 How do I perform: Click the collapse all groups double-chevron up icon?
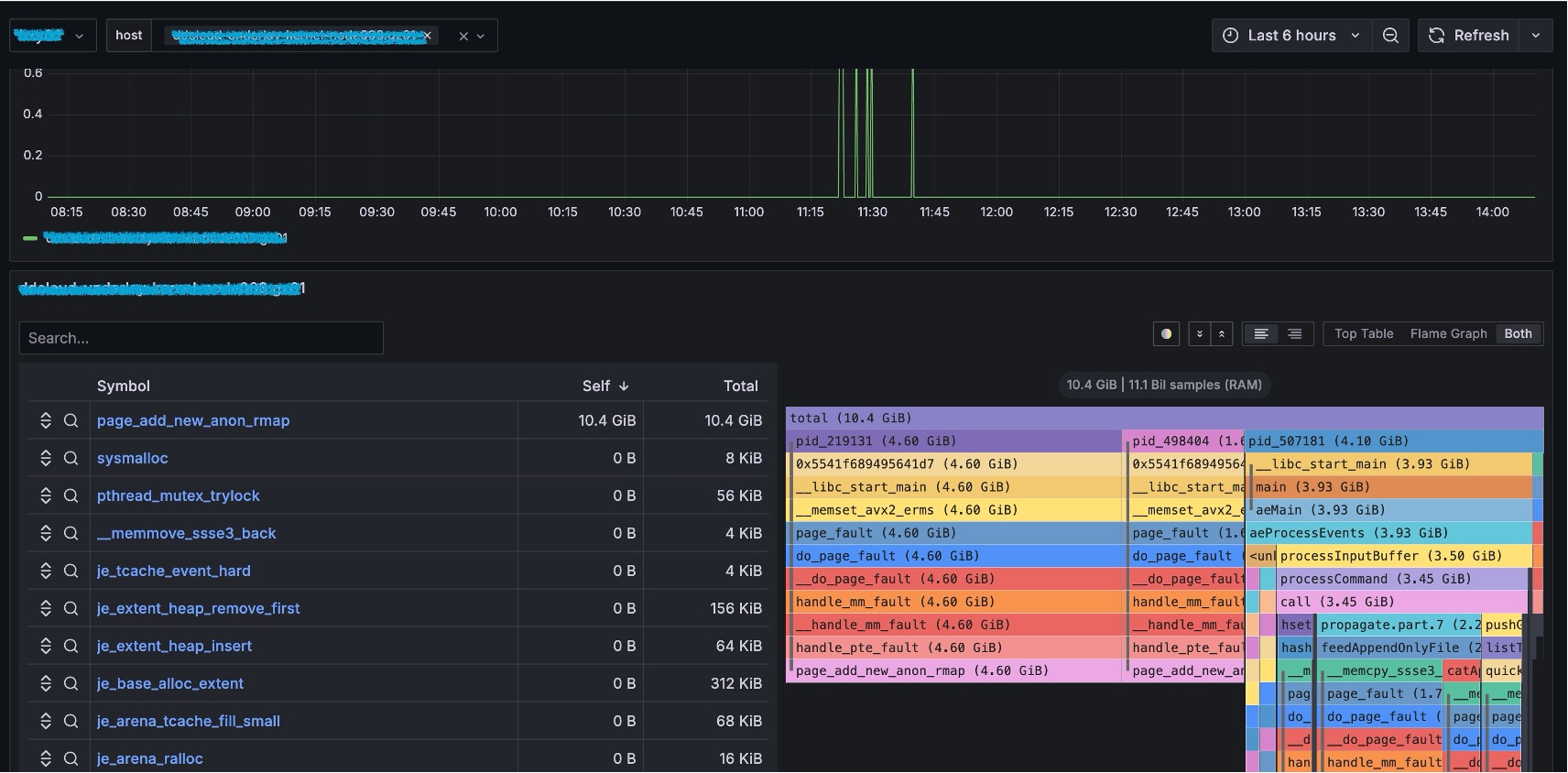tap(1221, 334)
